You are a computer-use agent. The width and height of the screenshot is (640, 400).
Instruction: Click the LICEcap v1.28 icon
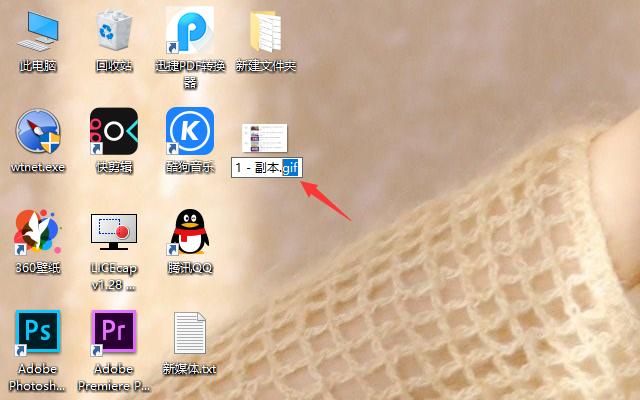(x=114, y=232)
